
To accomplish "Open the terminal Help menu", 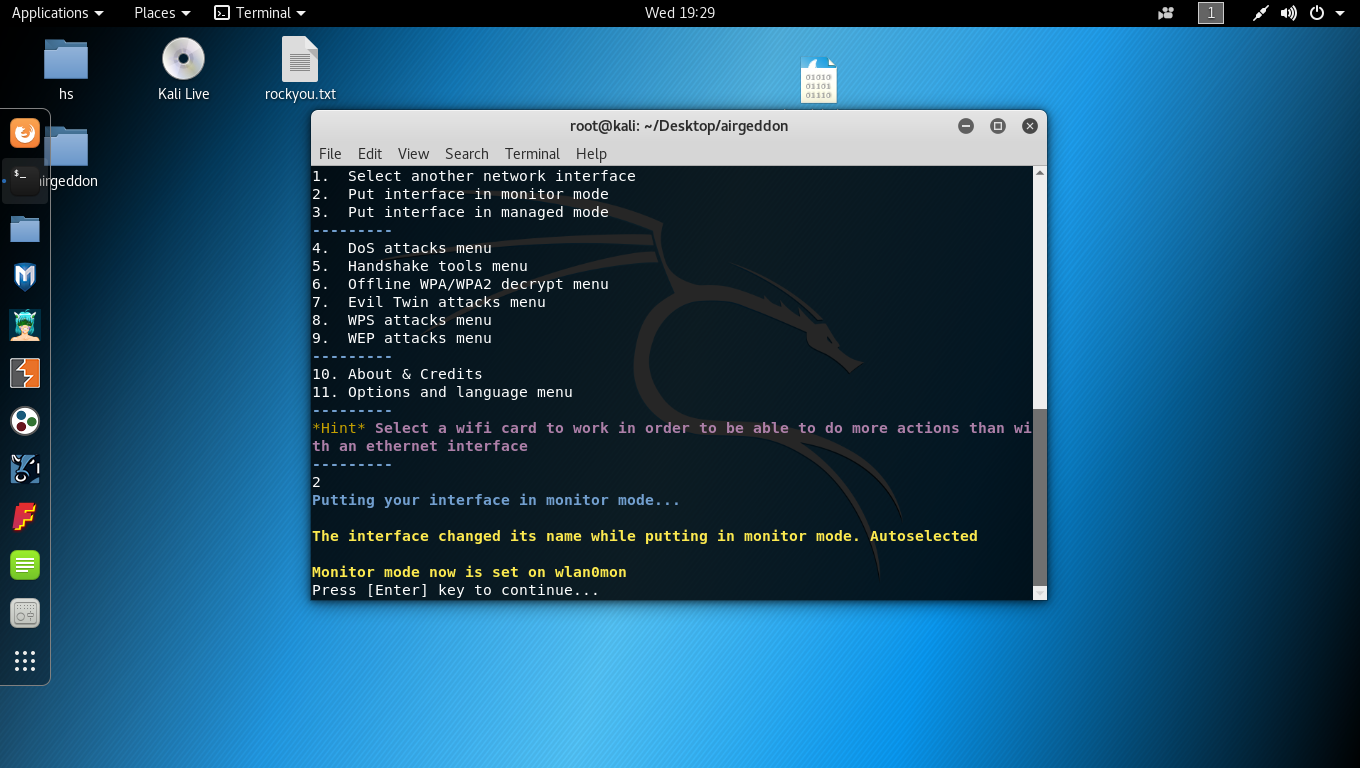I will [x=591, y=154].
